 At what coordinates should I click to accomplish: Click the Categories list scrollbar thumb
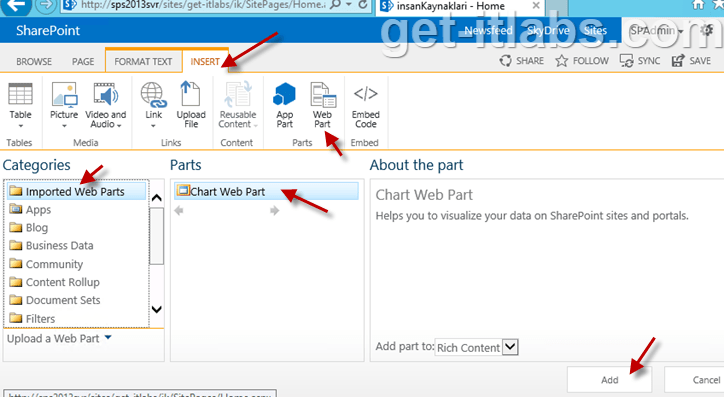[x=157, y=236]
